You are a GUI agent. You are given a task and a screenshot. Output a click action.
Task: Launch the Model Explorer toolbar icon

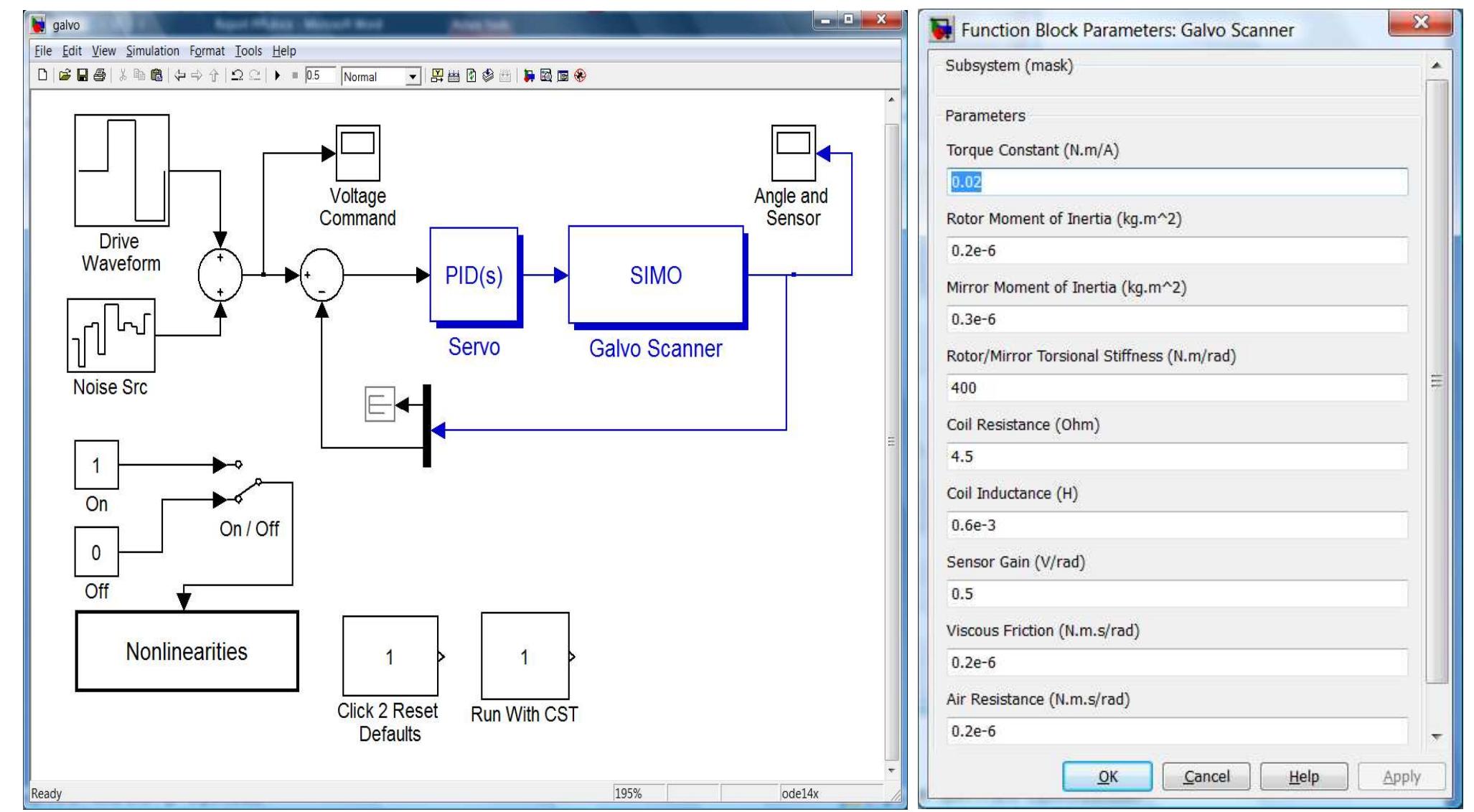coord(546,75)
